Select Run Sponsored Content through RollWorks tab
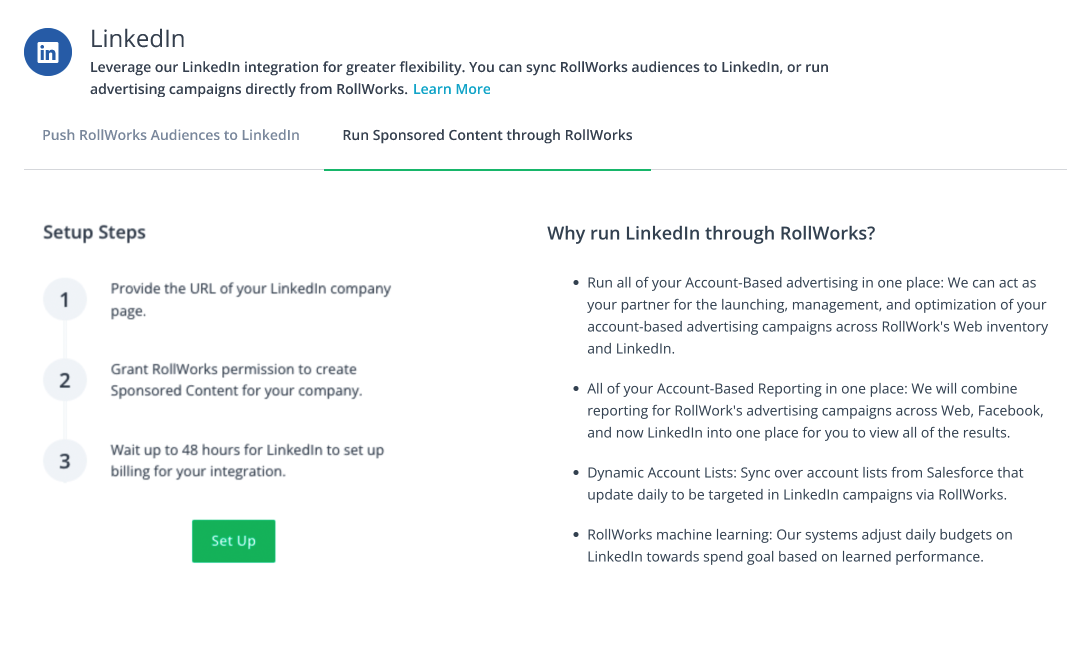Viewport: 1067px width, 655px height. click(x=487, y=135)
